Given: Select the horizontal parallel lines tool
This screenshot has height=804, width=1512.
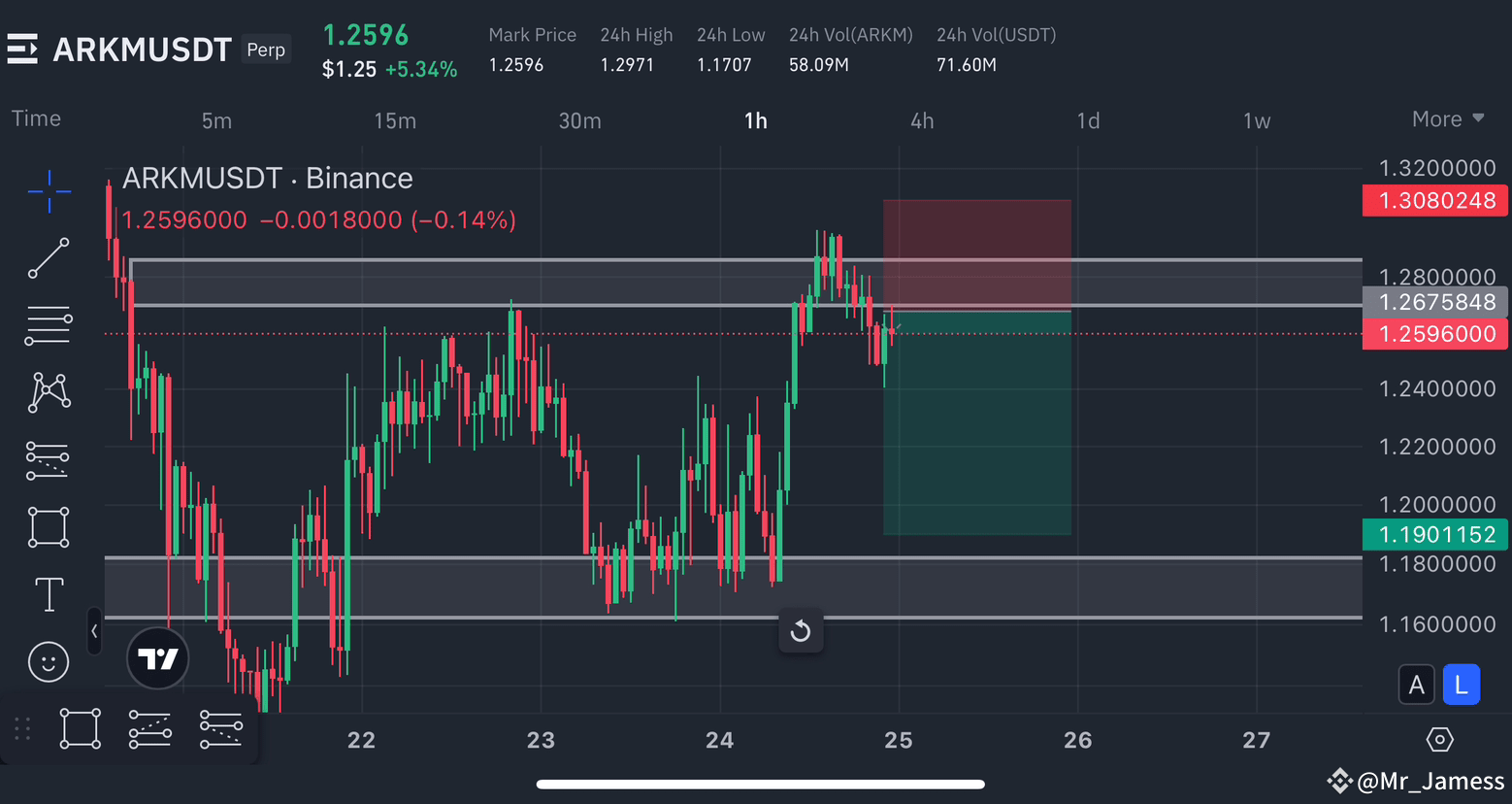Looking at the screenshot, I should pyautogui.click(x=49, y=325).
